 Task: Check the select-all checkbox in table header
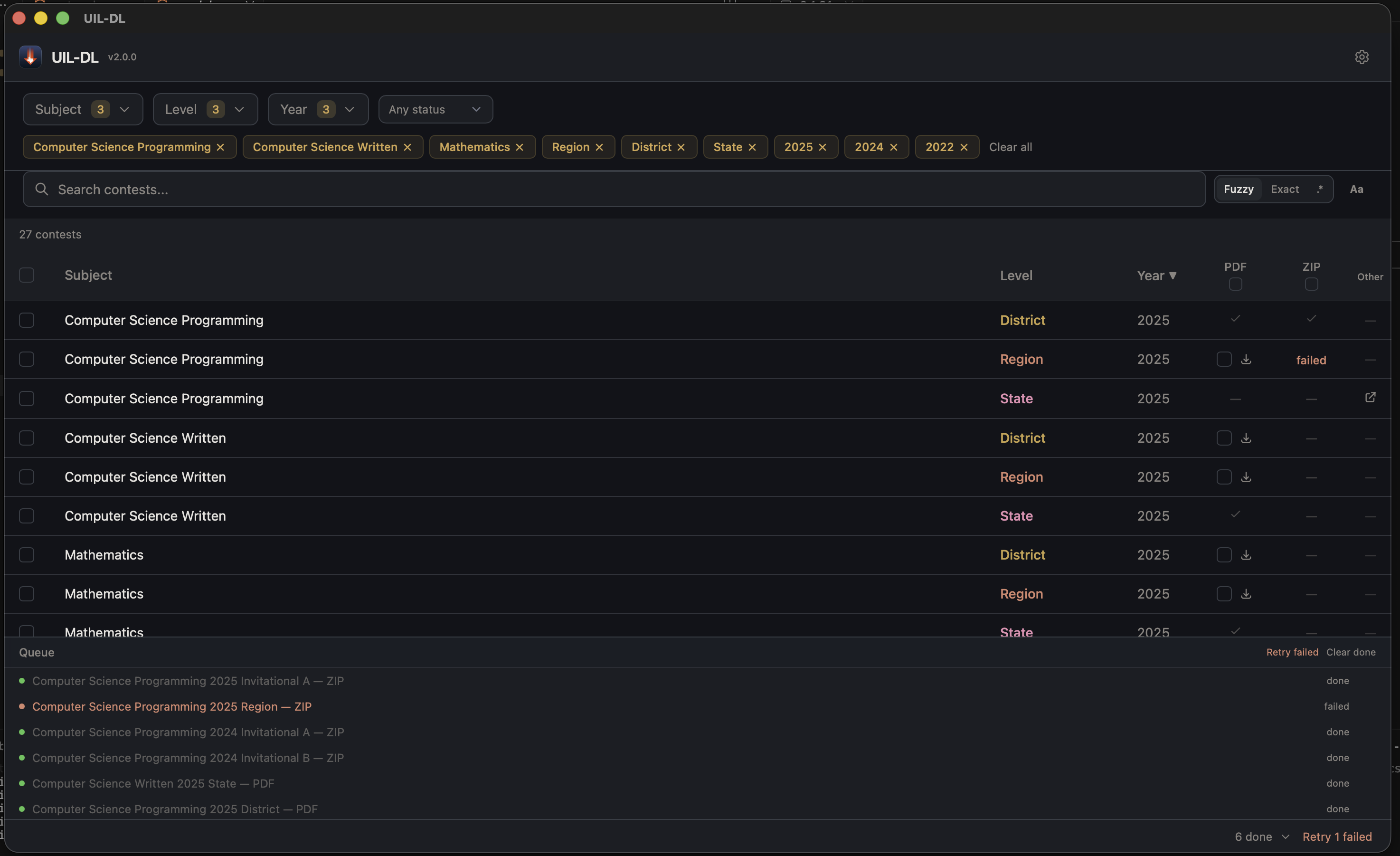coord(27,275)
